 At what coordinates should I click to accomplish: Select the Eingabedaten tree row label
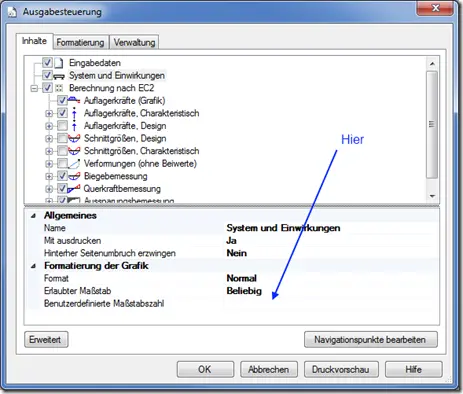coord(95,63)
